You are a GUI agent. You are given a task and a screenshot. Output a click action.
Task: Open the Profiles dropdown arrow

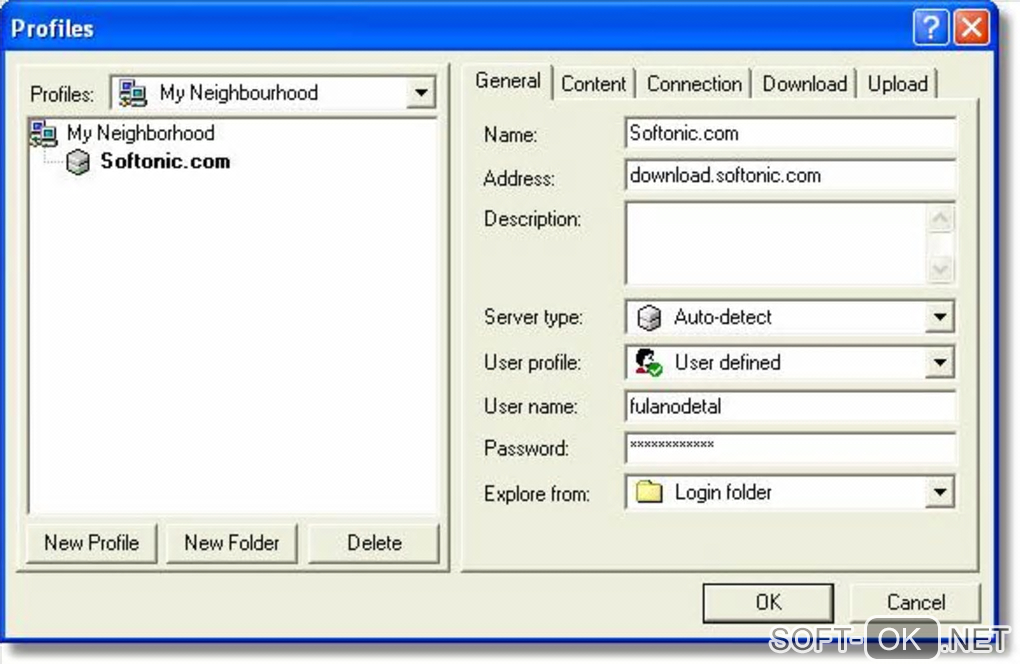coord(421,93)
